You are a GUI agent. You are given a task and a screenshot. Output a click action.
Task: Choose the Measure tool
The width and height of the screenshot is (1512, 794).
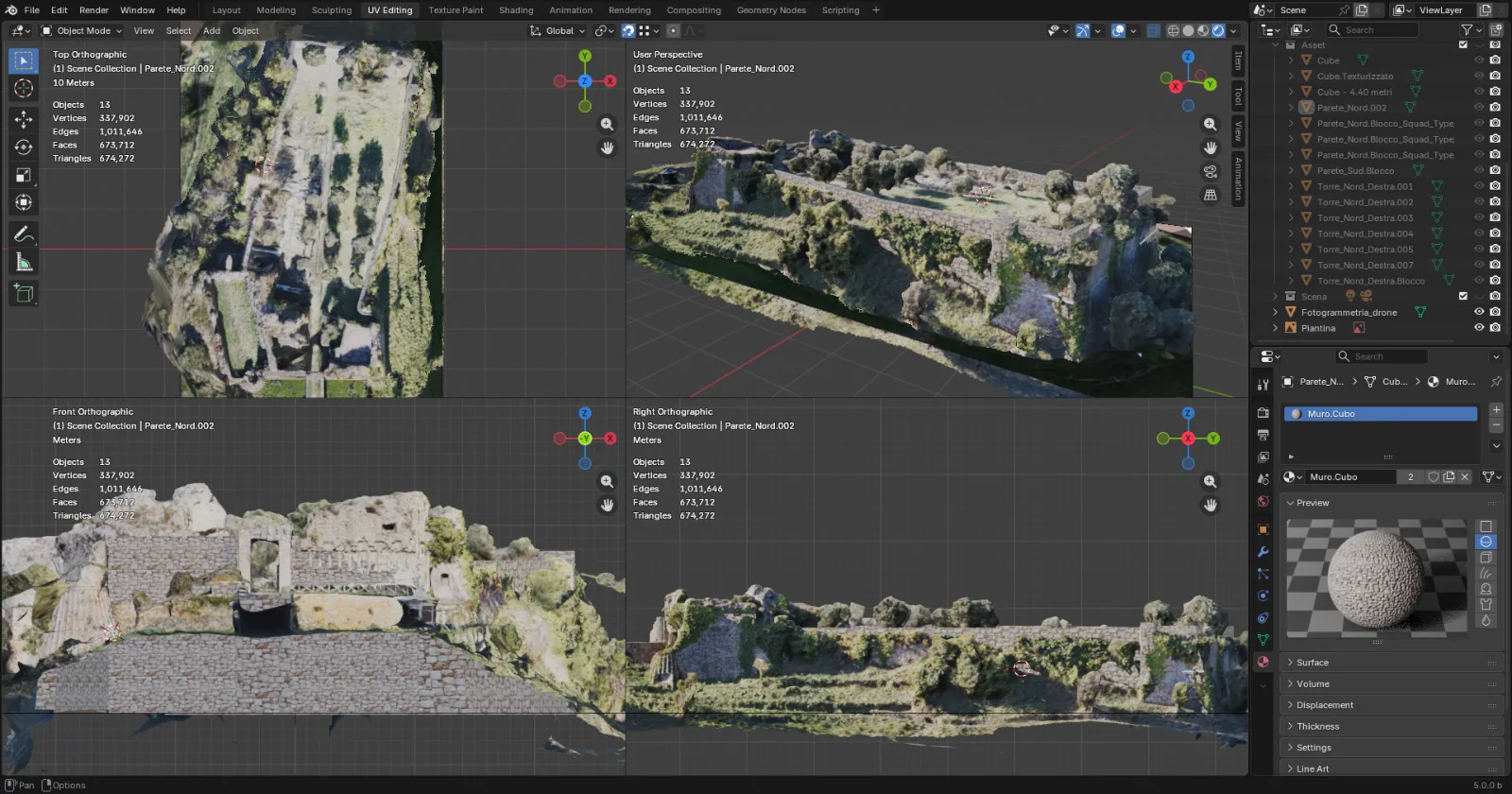tap(24, 262)
